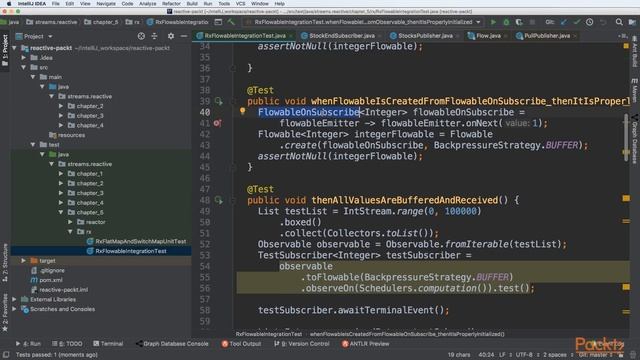Toggle the Favorites side tab
The image size is (640, 360).
click(5, 312)
